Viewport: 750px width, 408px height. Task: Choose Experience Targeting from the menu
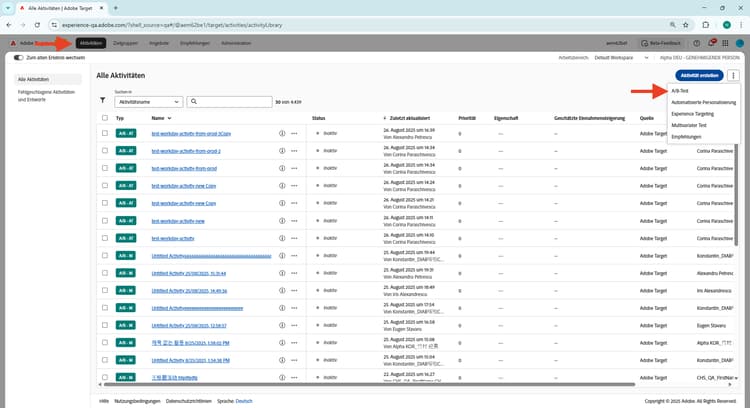pyautogui.click(x=692, y=114)
